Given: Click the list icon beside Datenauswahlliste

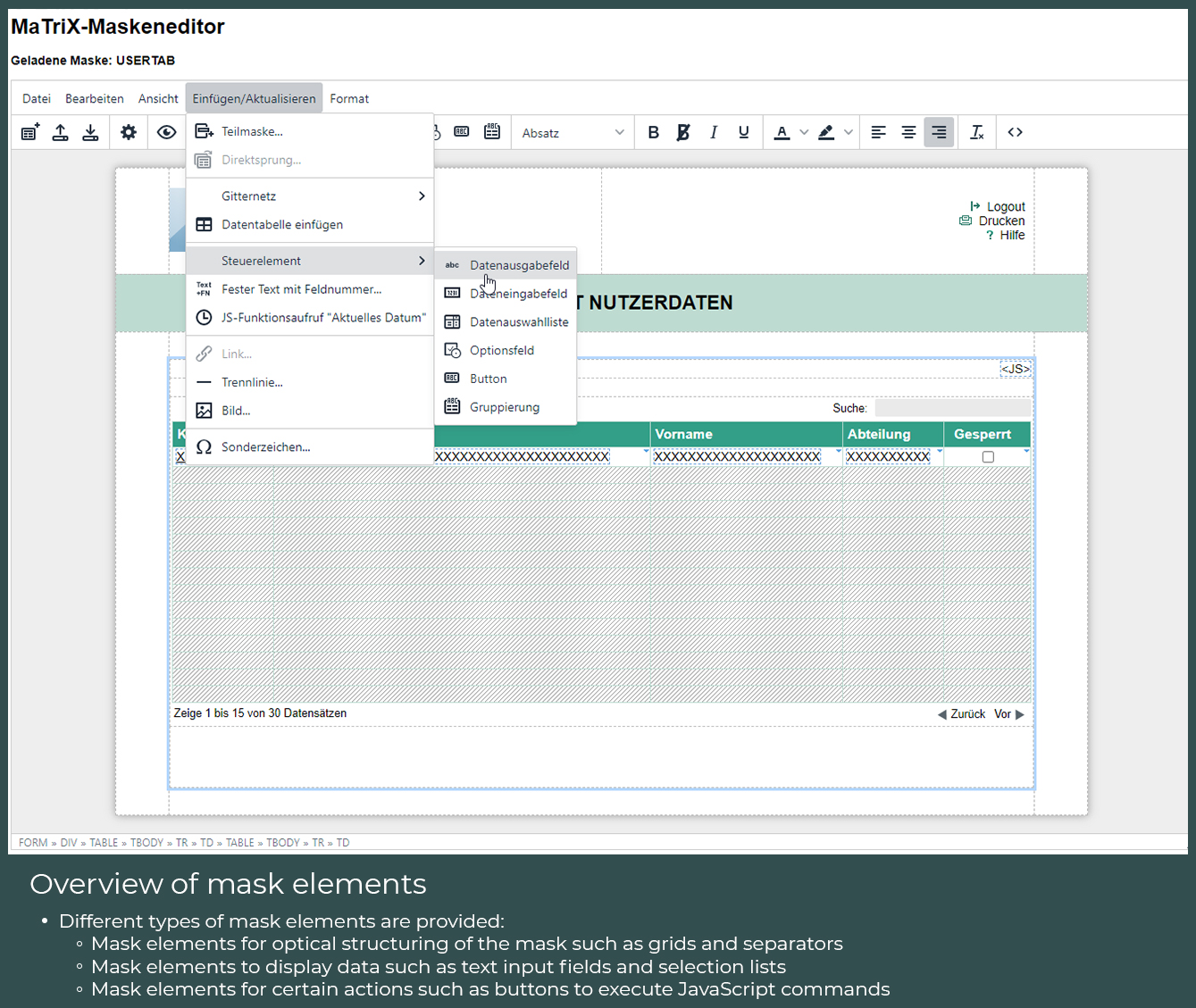Looking at the screenshot, I should tap(453, 322).
